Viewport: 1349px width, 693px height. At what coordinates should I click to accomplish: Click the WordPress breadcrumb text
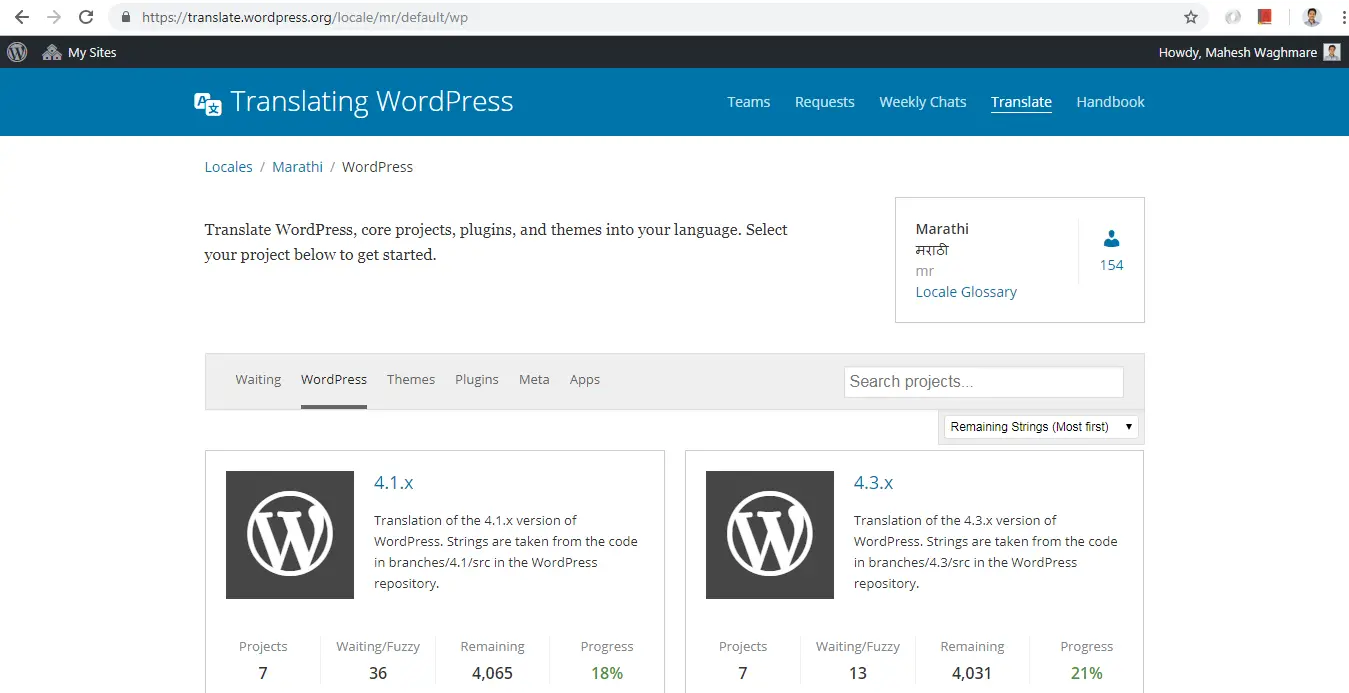(378, 167)
